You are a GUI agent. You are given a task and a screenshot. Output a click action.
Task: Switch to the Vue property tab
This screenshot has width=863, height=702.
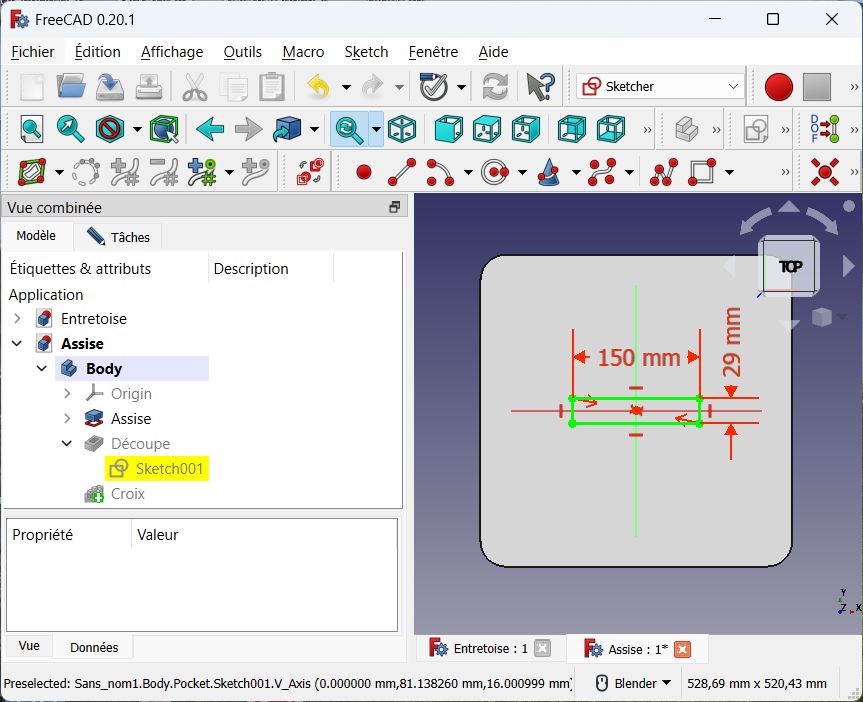(x=29, y=646)
